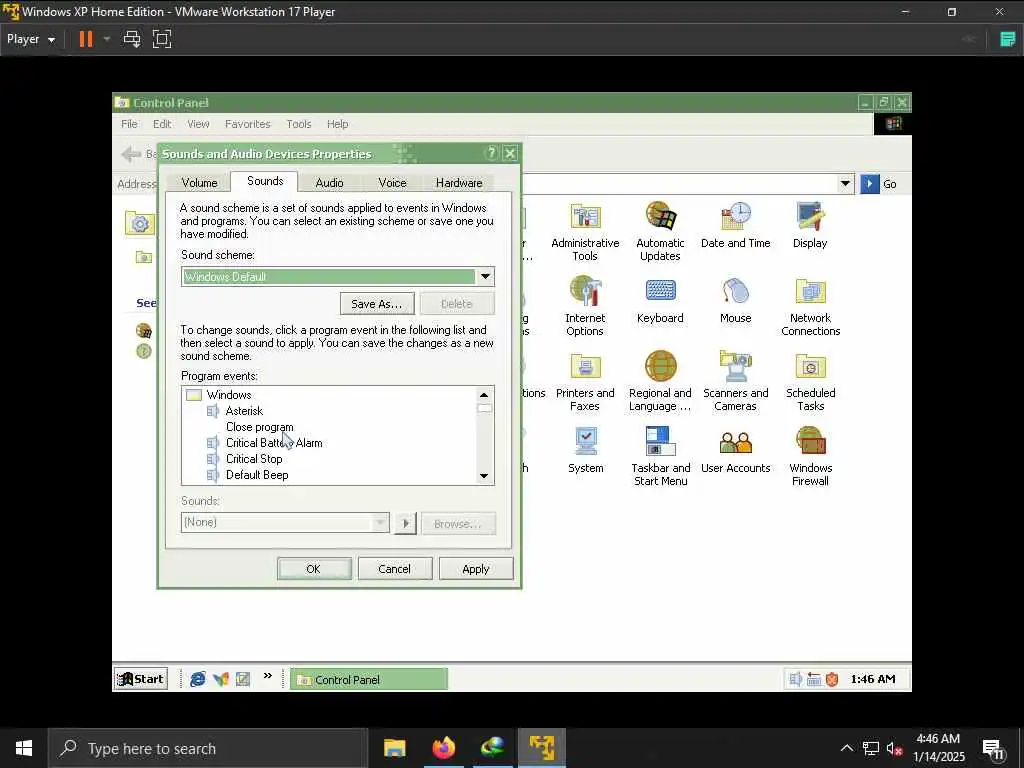Open Date and Time settings icon
Viewport: 1024px width, 768px height.
click(x=735, y=225)
